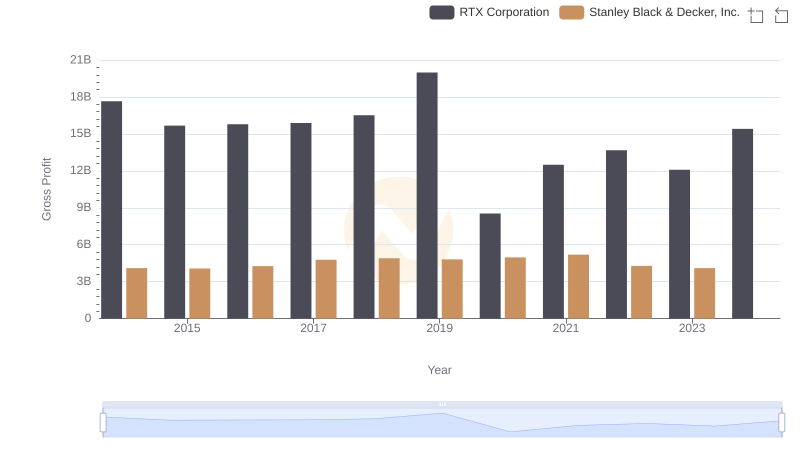800x461 pixels.
Task: Click the 21B y-axis label
Action: (81, 60)
